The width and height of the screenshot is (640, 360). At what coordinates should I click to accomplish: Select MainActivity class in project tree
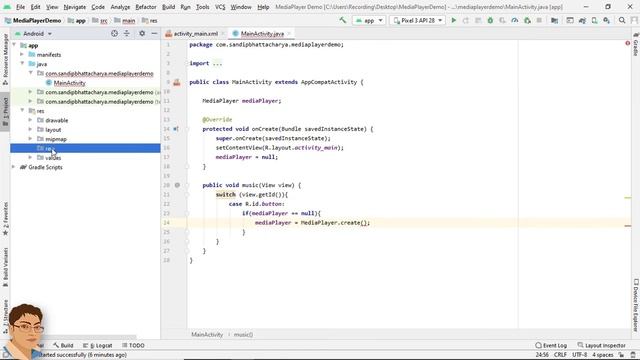69,83
